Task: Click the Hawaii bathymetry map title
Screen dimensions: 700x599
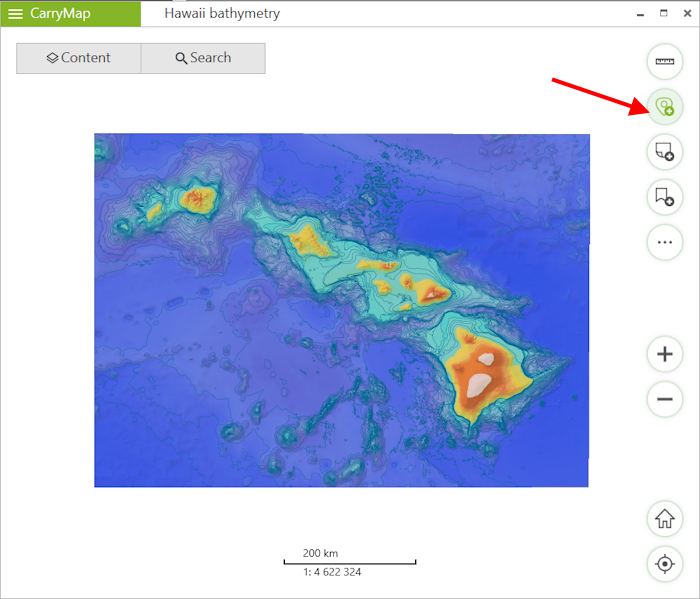Action: click(x=222, y=14)
